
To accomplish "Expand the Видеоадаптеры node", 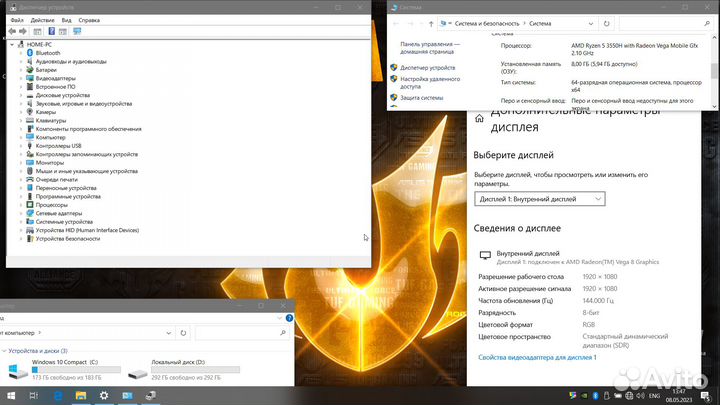I will click(x=21, y=78).
